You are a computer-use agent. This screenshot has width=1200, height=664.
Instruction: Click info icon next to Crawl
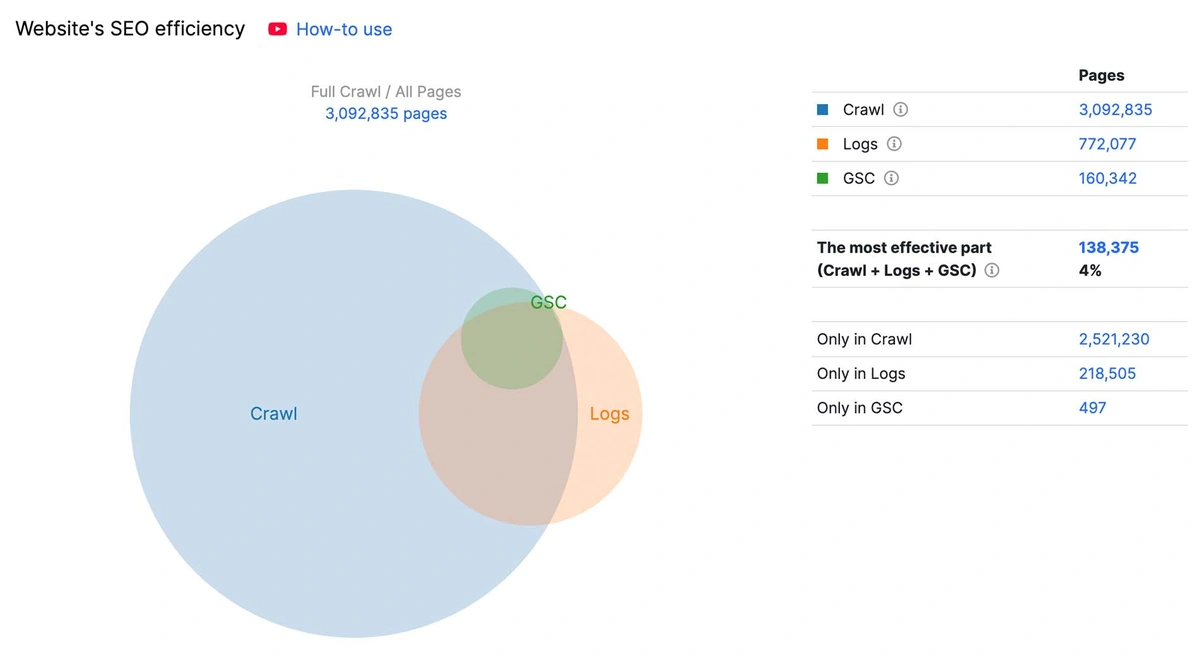tap(900, 110)
